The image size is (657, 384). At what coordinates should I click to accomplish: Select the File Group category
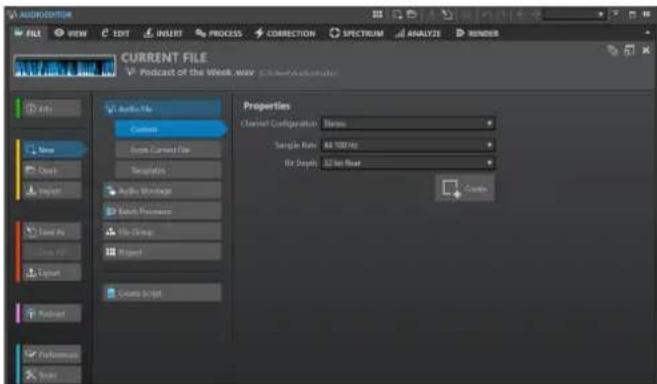tap(162, 231)
